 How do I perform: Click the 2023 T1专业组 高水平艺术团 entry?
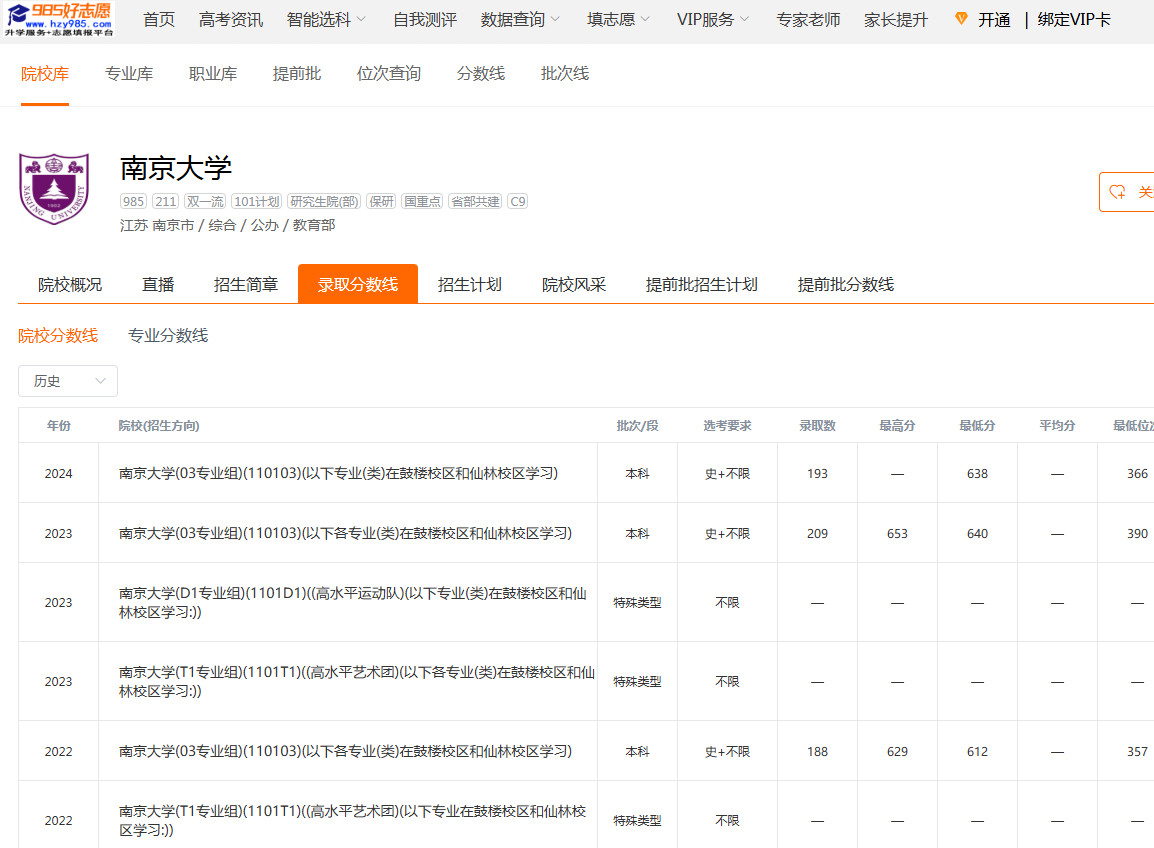pyautogui.click(x=357, y=682)
